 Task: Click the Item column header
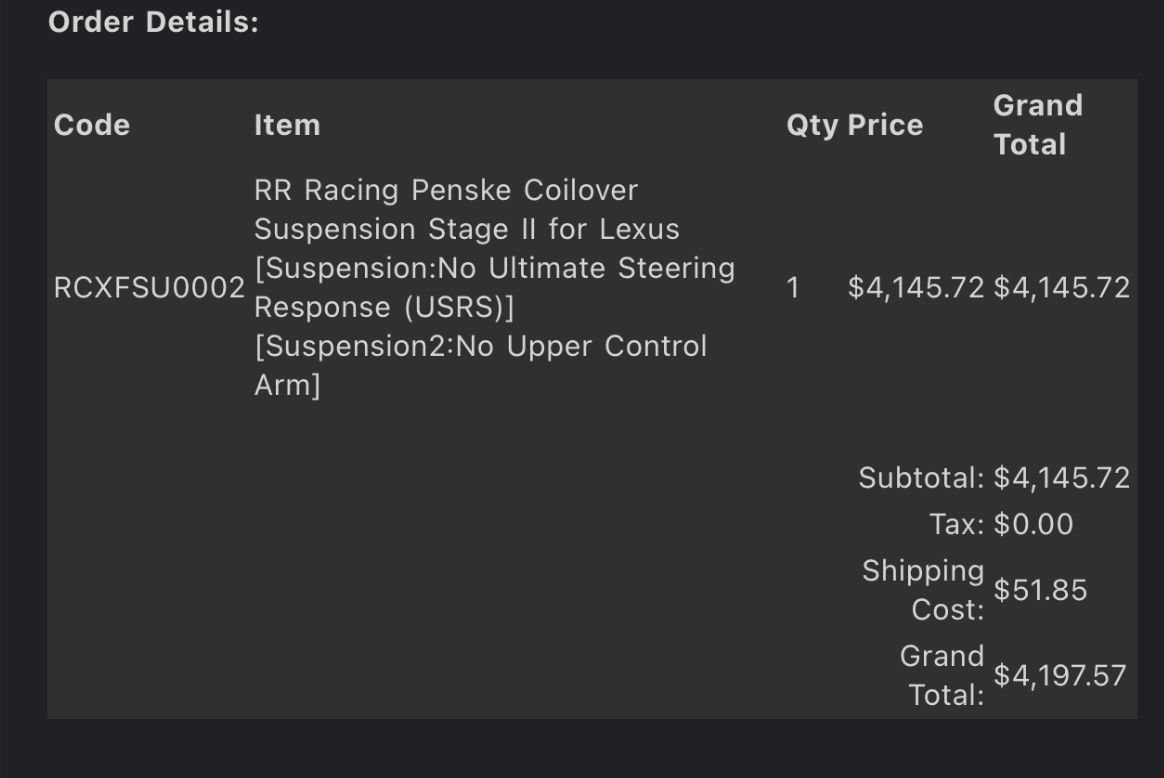tap(287, 125)
